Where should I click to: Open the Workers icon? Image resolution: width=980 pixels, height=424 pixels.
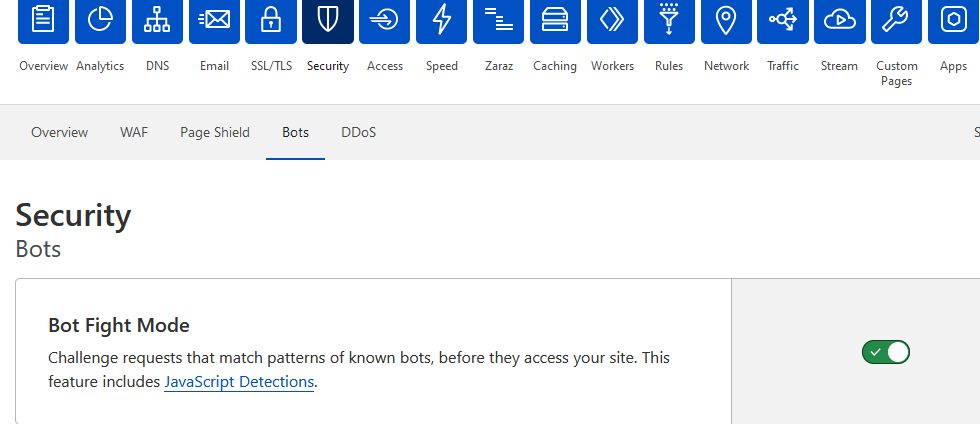point(612,20)
